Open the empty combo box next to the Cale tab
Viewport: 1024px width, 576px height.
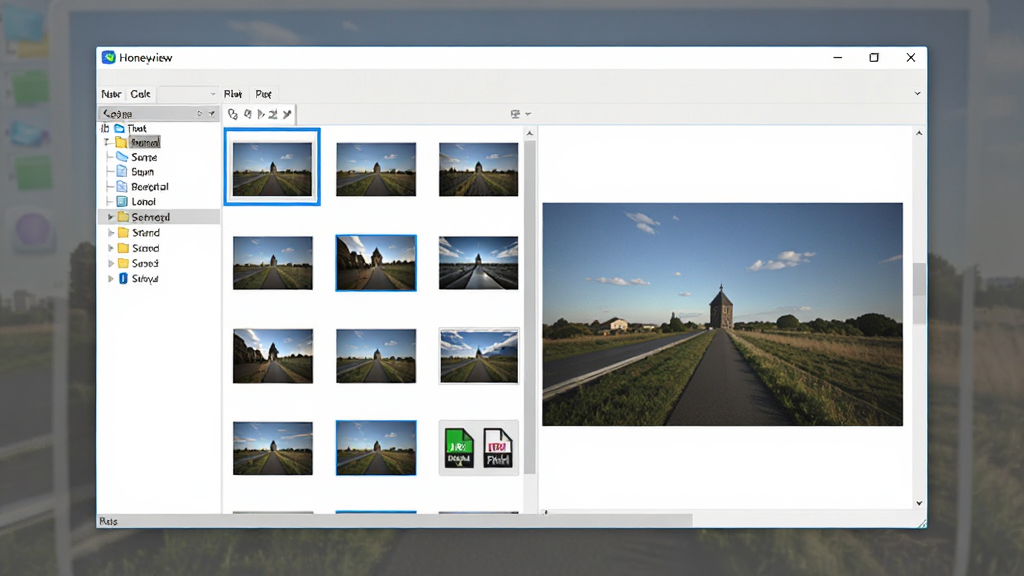(x=188, y=94)
